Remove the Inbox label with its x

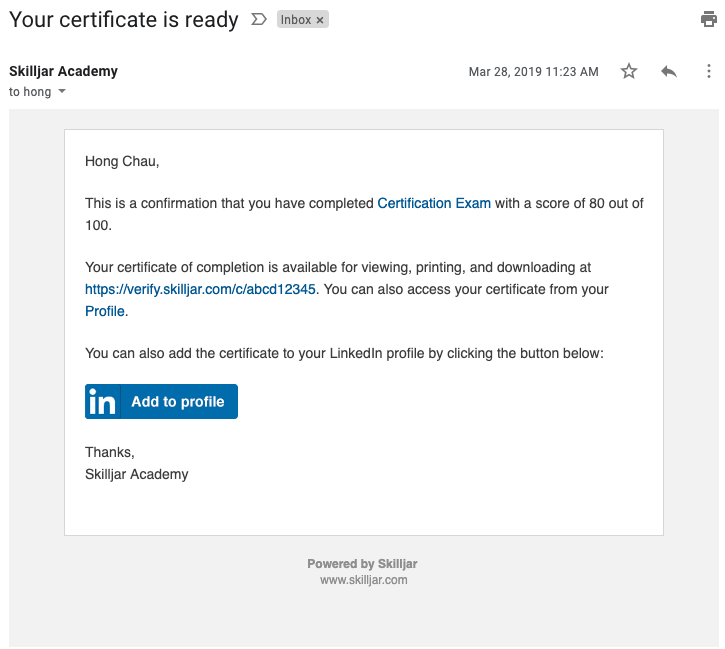320,20
